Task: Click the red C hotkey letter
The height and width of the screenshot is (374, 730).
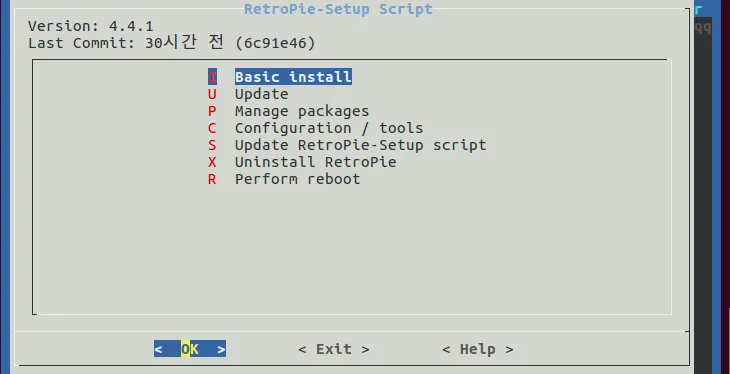Action: tap(212, 128)
